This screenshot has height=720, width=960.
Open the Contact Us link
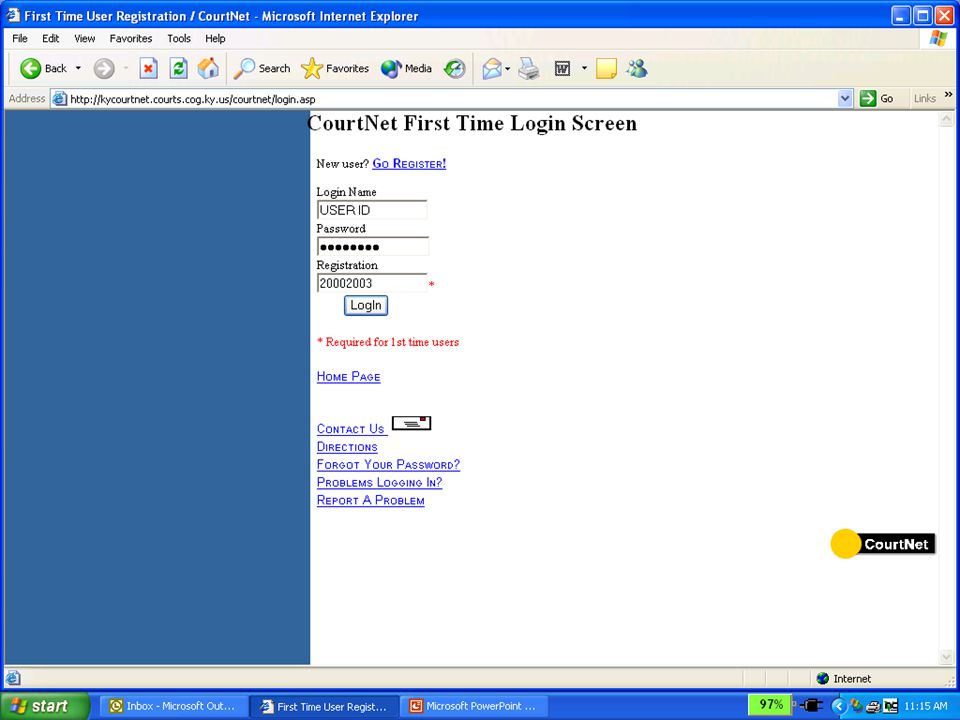pyautogui.click(x=351, y=429)
